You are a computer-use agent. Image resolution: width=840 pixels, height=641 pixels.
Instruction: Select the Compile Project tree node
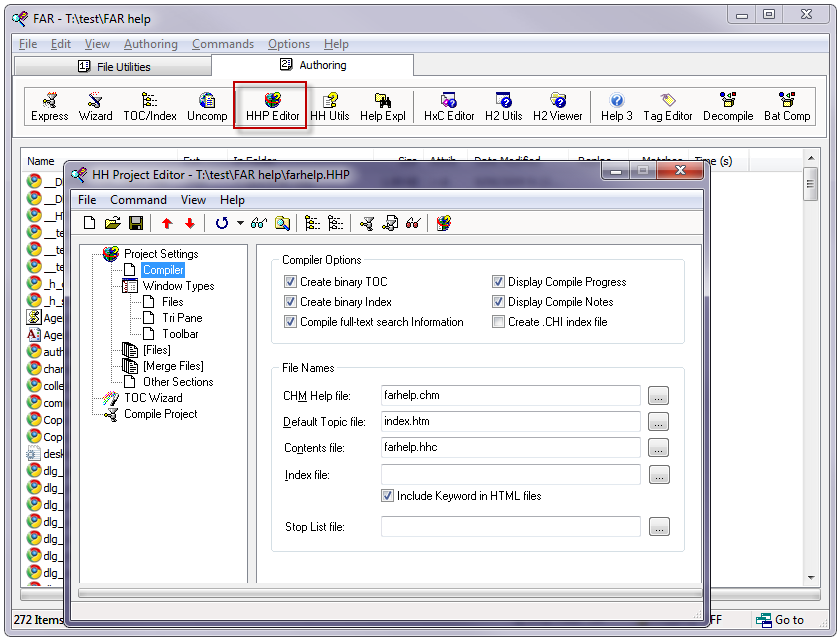(x=160, y=414)
